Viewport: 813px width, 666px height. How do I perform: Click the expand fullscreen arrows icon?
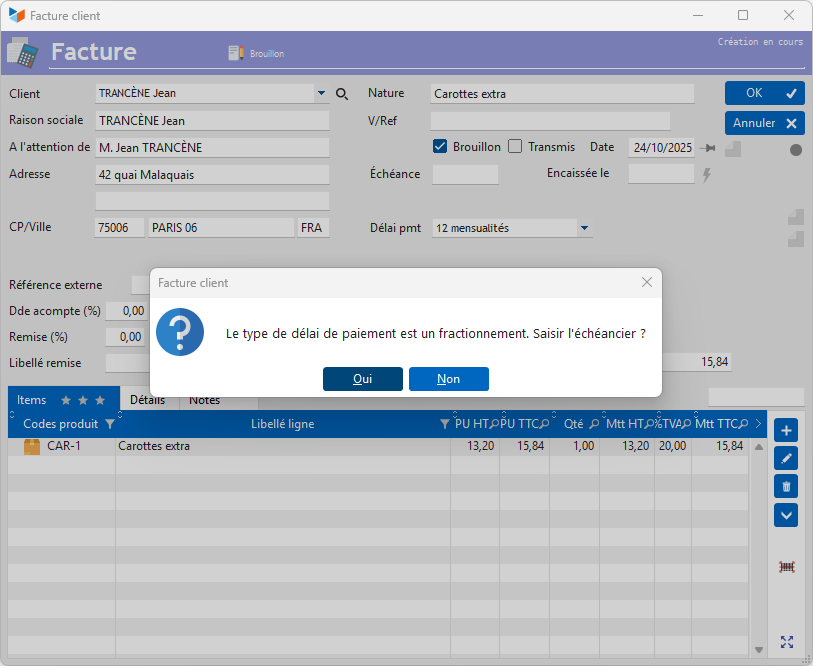coord(786,642)
